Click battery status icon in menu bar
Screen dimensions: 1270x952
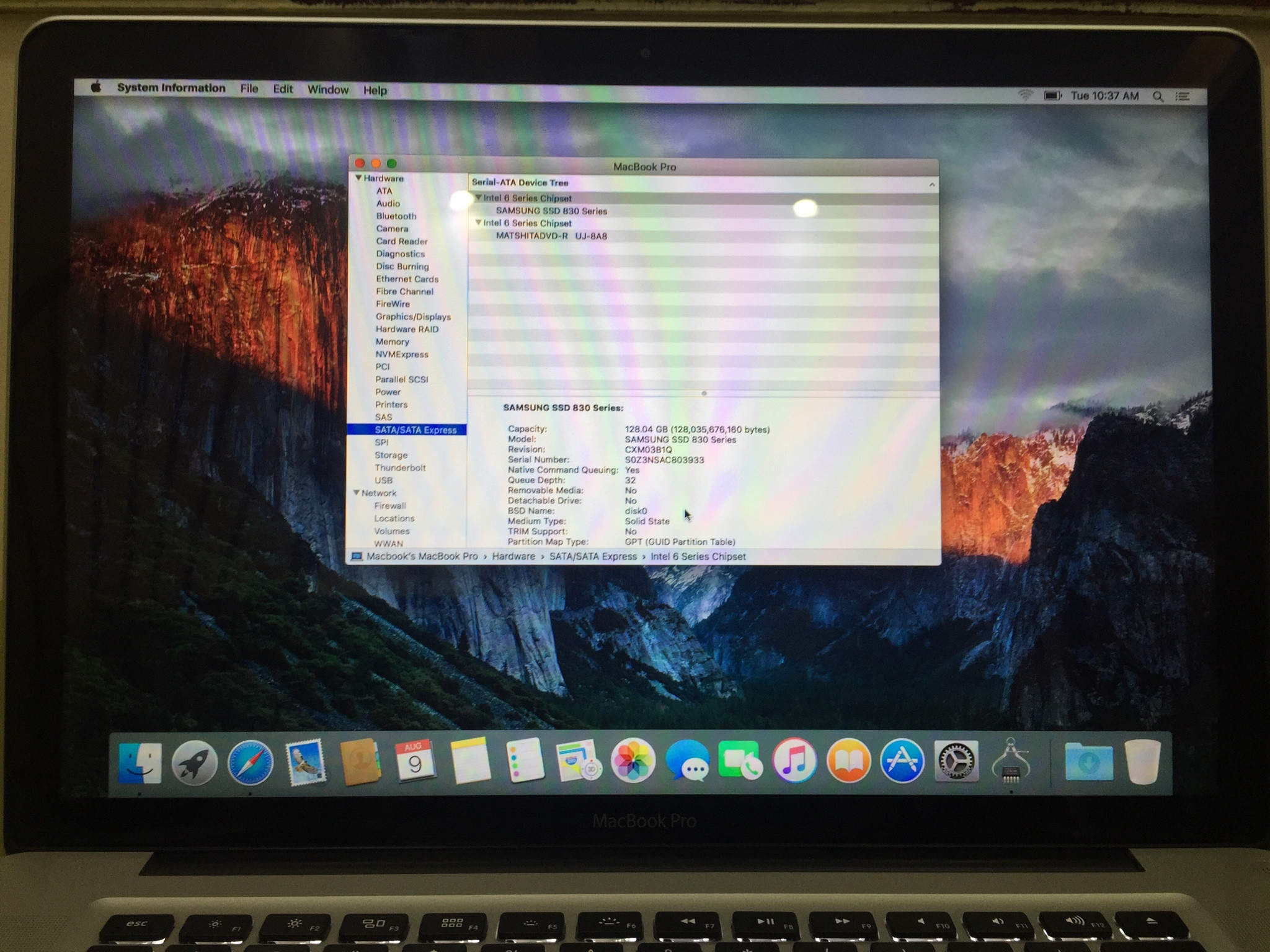(x=1053, y=95)
